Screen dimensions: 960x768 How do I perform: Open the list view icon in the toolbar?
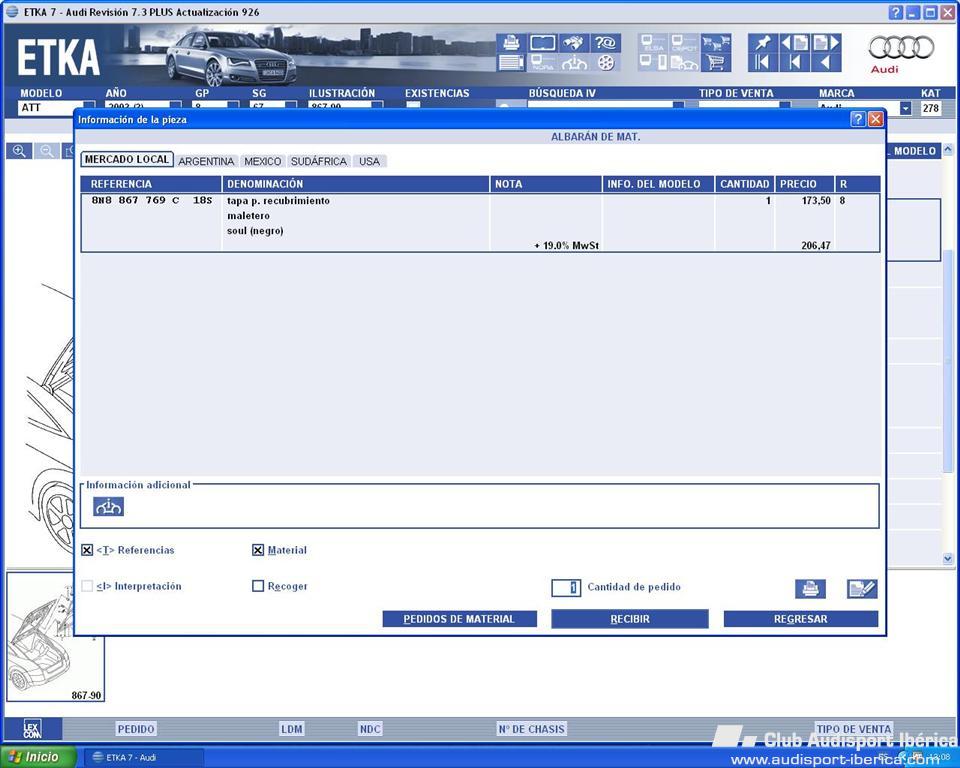tap(511, 62)
